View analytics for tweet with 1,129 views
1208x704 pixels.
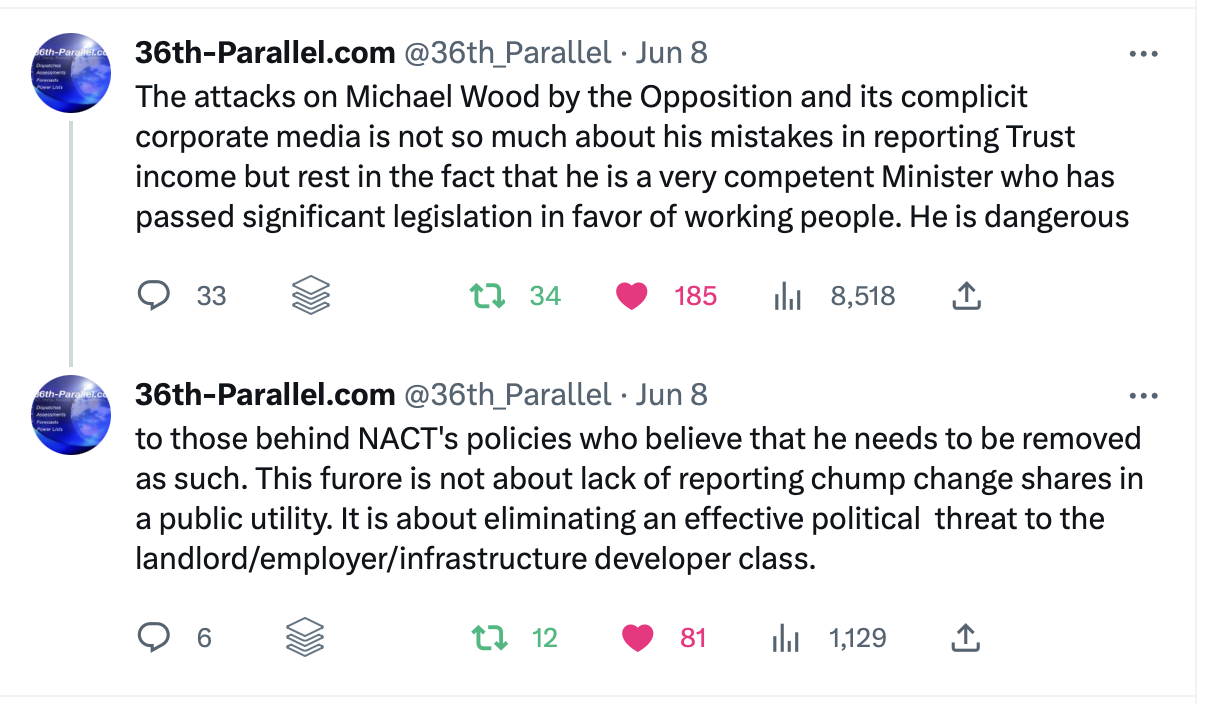coord(788,637)
